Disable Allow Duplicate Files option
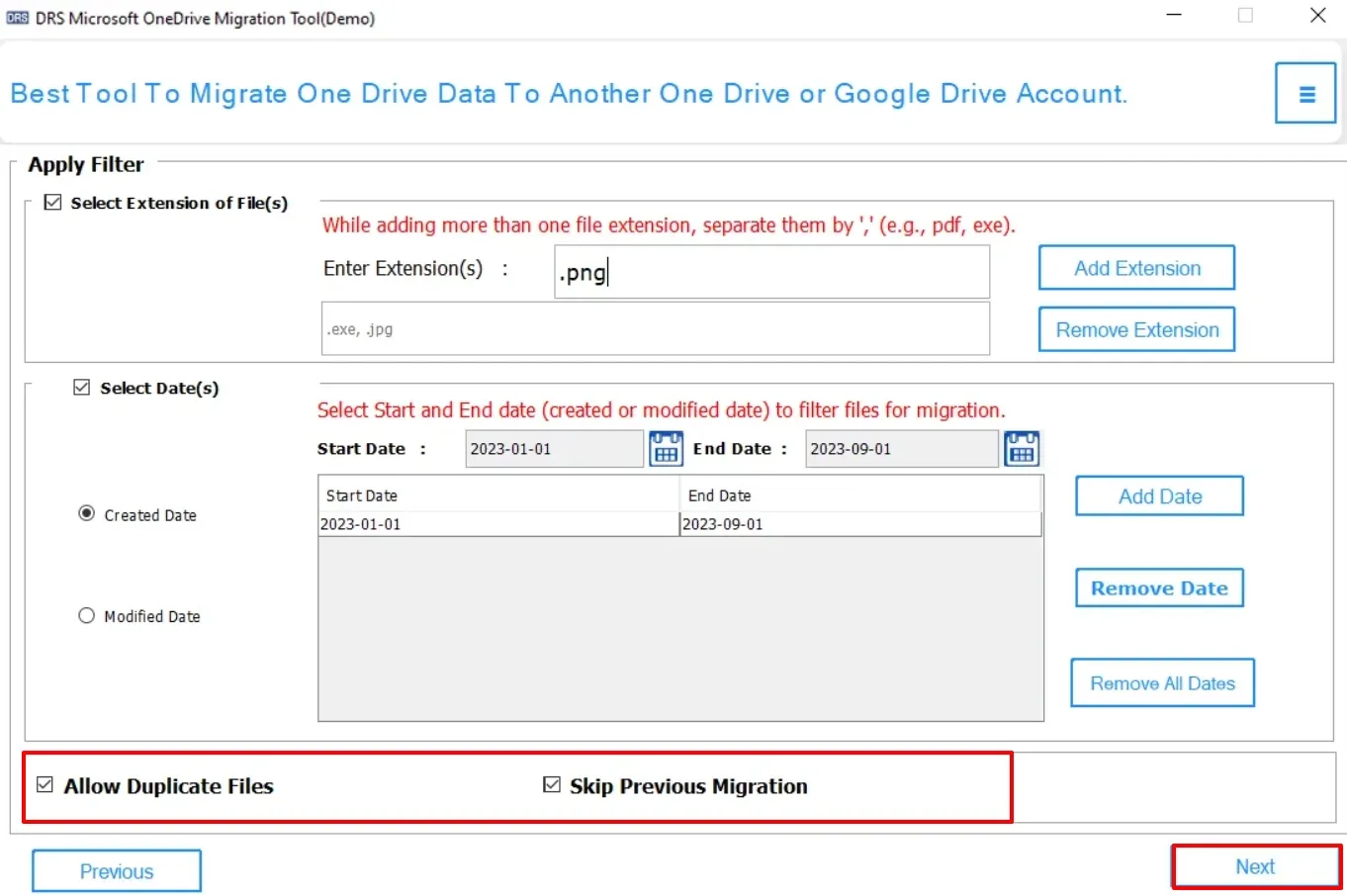Viewport: 1347px width, 896px height. (x=45, y=785)
